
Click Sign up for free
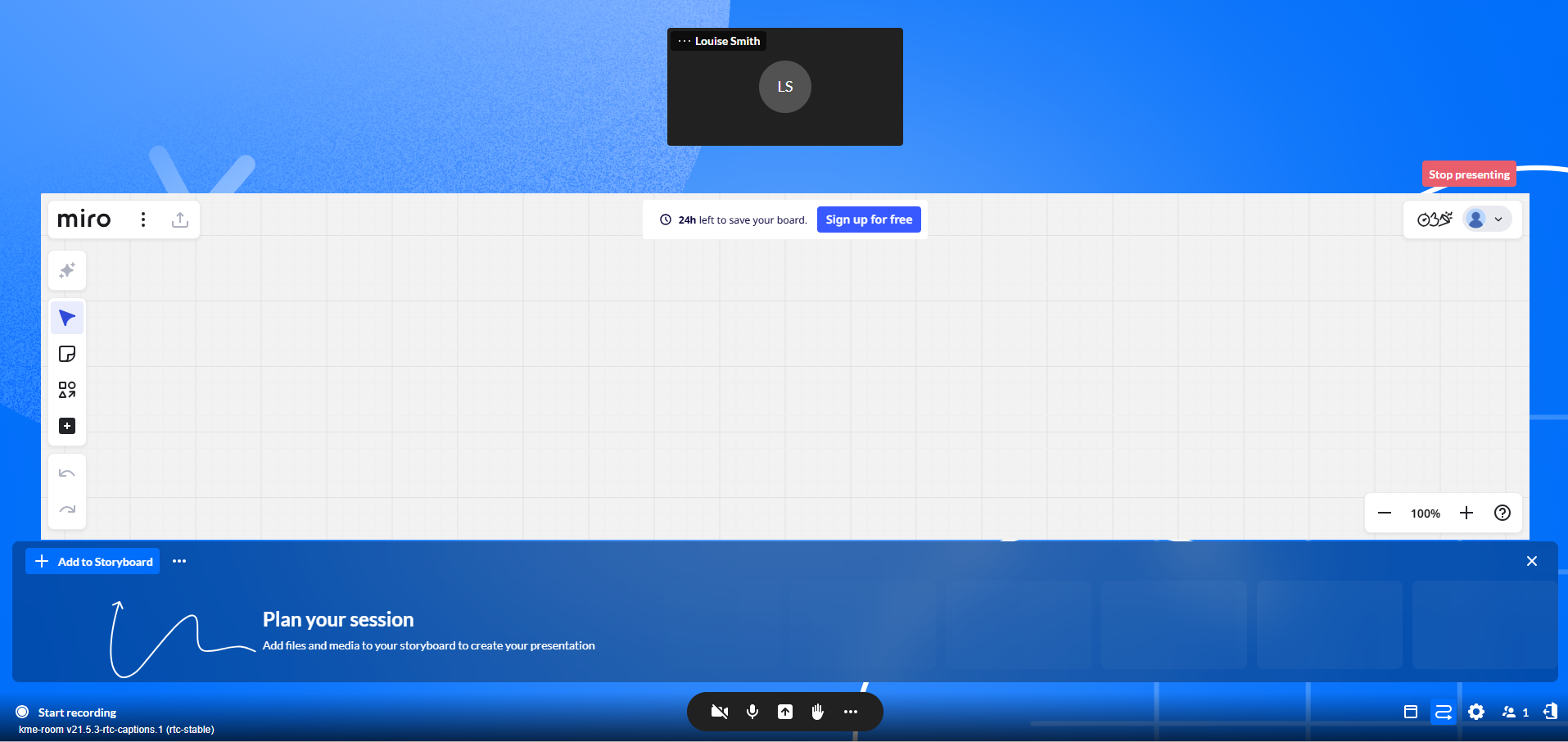869,219
